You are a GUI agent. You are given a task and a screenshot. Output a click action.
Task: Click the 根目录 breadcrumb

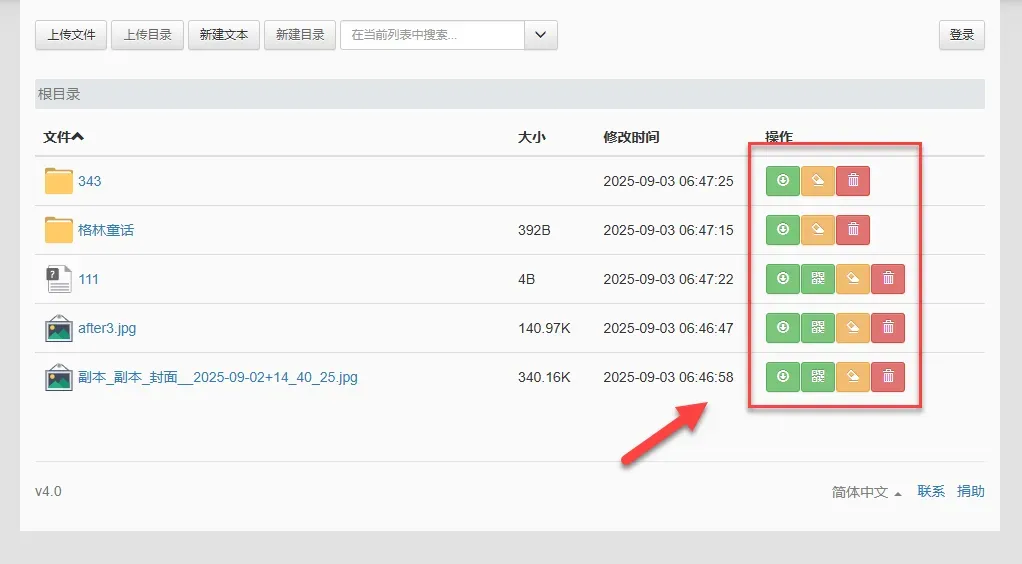(59, 94)
